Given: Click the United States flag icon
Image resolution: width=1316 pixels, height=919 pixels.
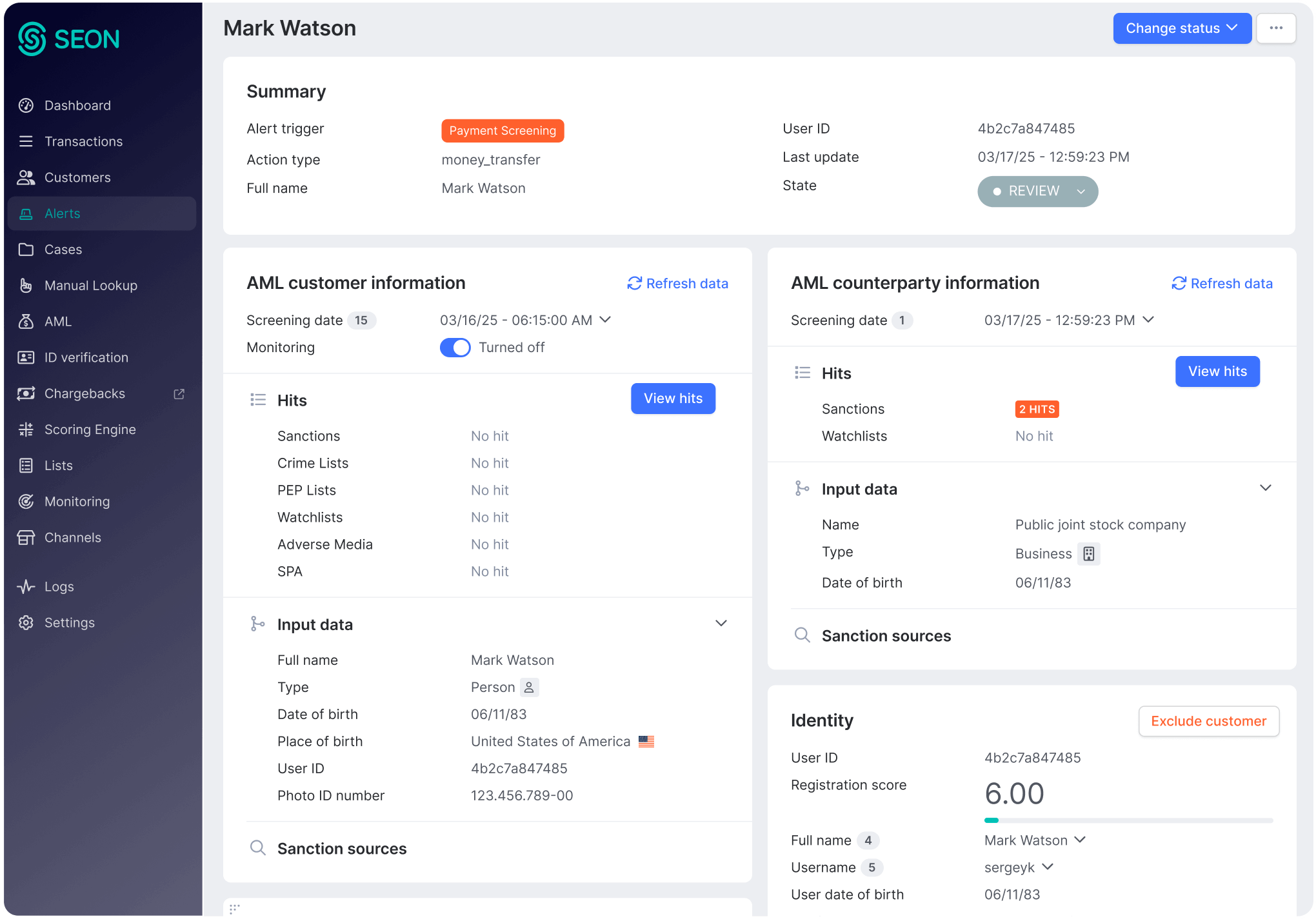Looking at the screenshot, I should (x=646, y=742).
